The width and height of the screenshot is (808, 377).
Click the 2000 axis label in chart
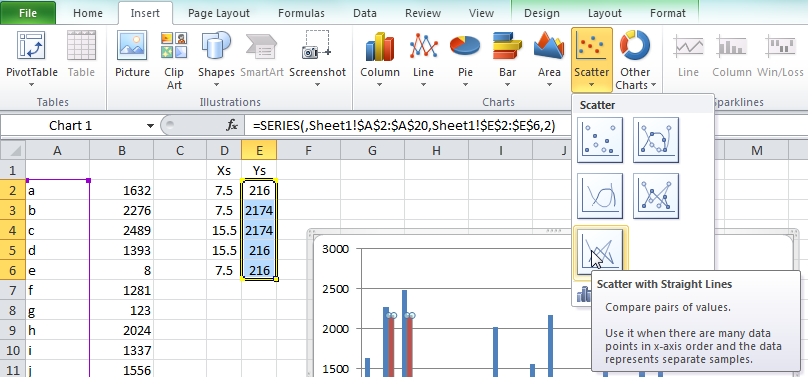click(x=335, y=329)
